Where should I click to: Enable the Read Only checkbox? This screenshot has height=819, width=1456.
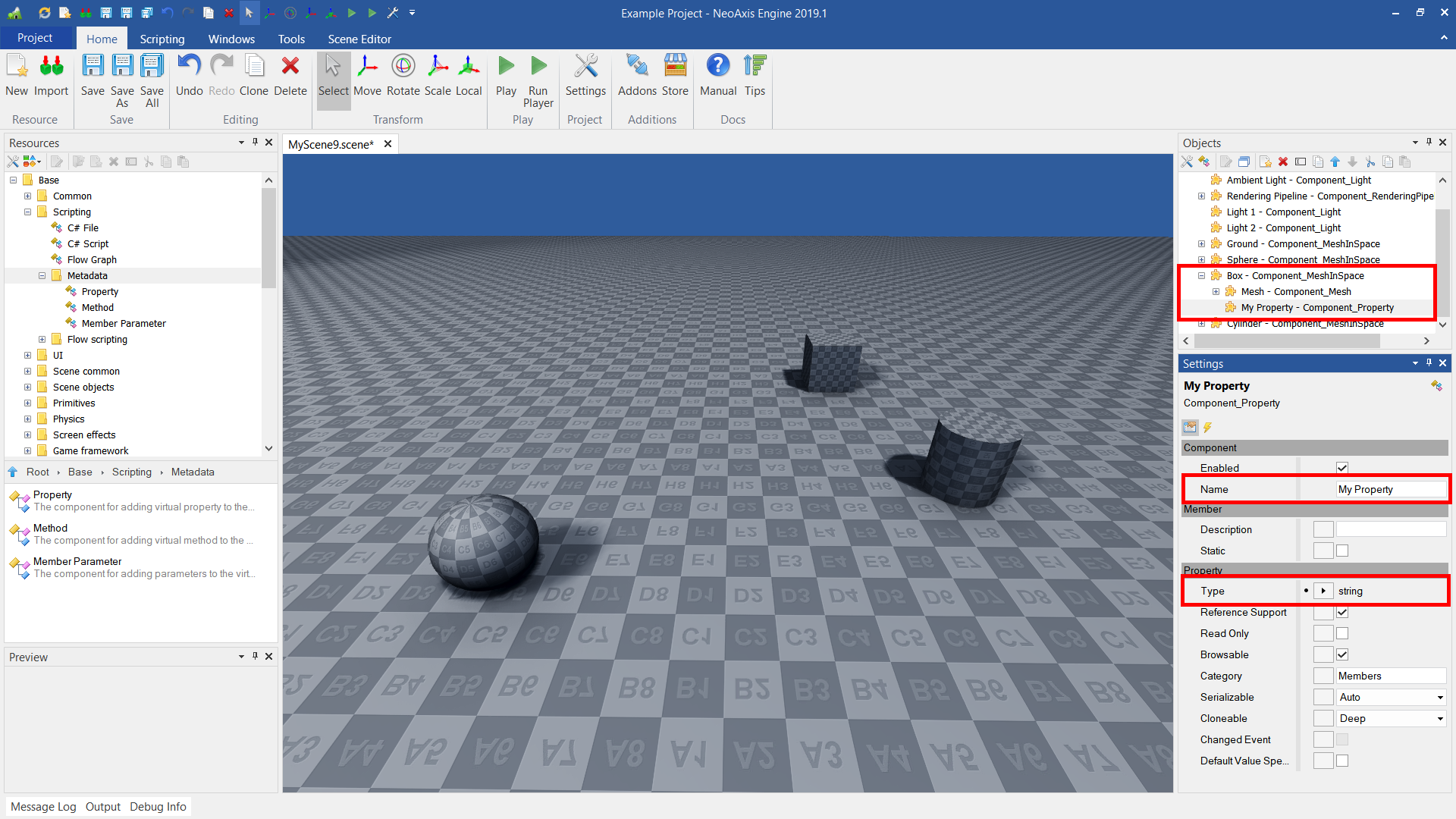(x=1342, y=633)
